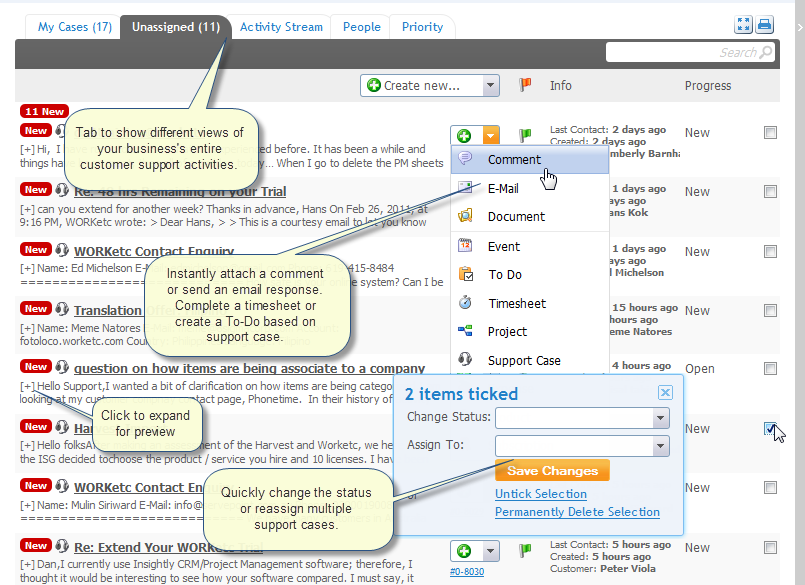Viewport: 805px width, 585px height.
Task: Select E-Mail from the dropdown menu
Action: (x=503, y=188)
